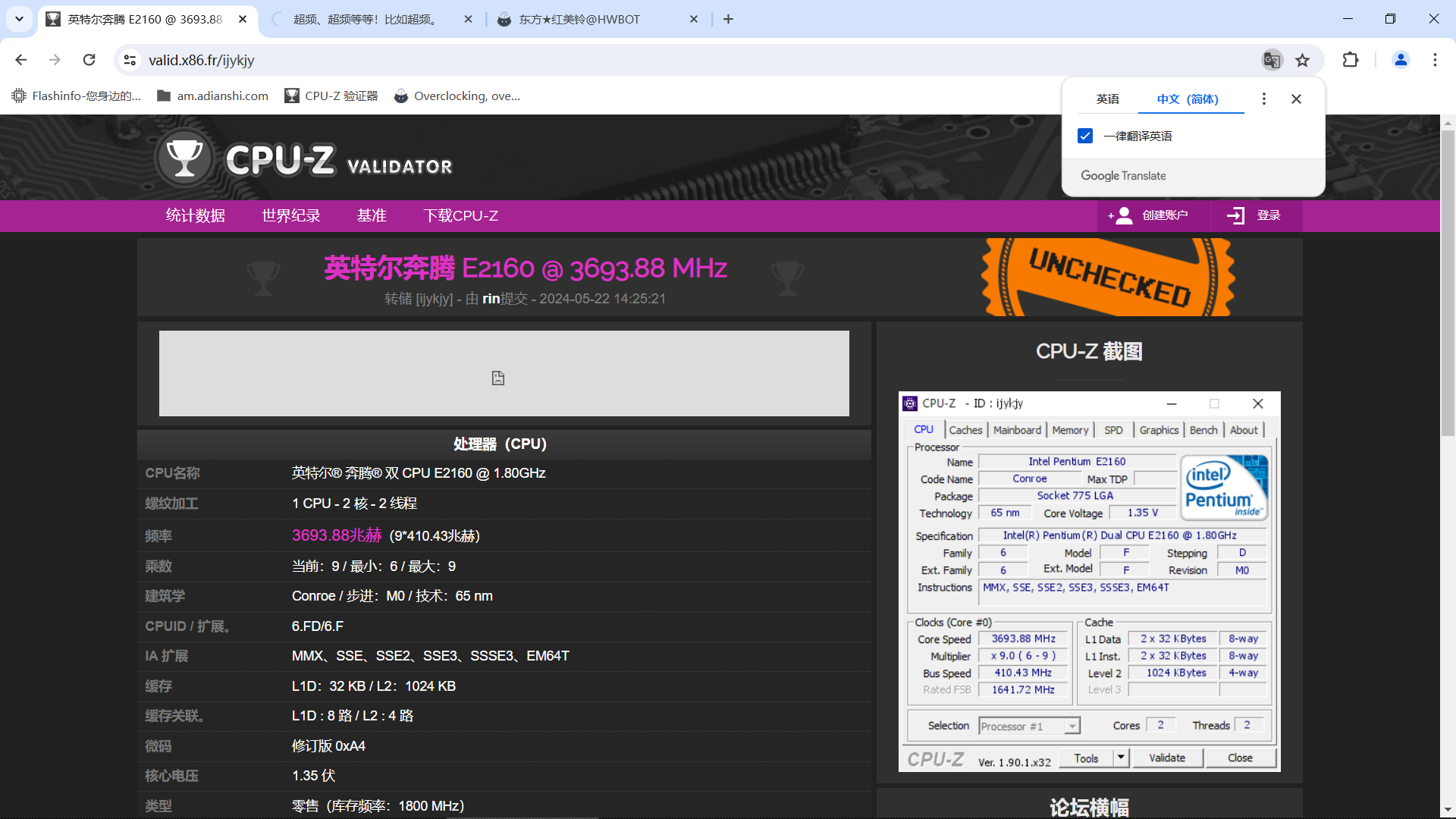Open the extensions puzzle icon
Viewport: 1456px width, 819px height.
click(1351, 60)
